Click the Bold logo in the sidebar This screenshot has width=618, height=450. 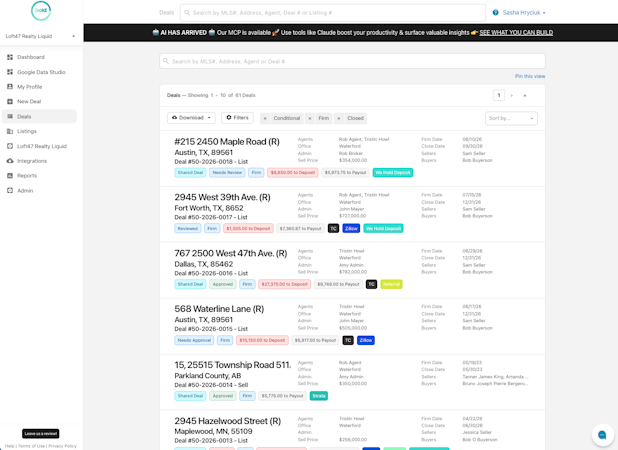pos(41,10)
